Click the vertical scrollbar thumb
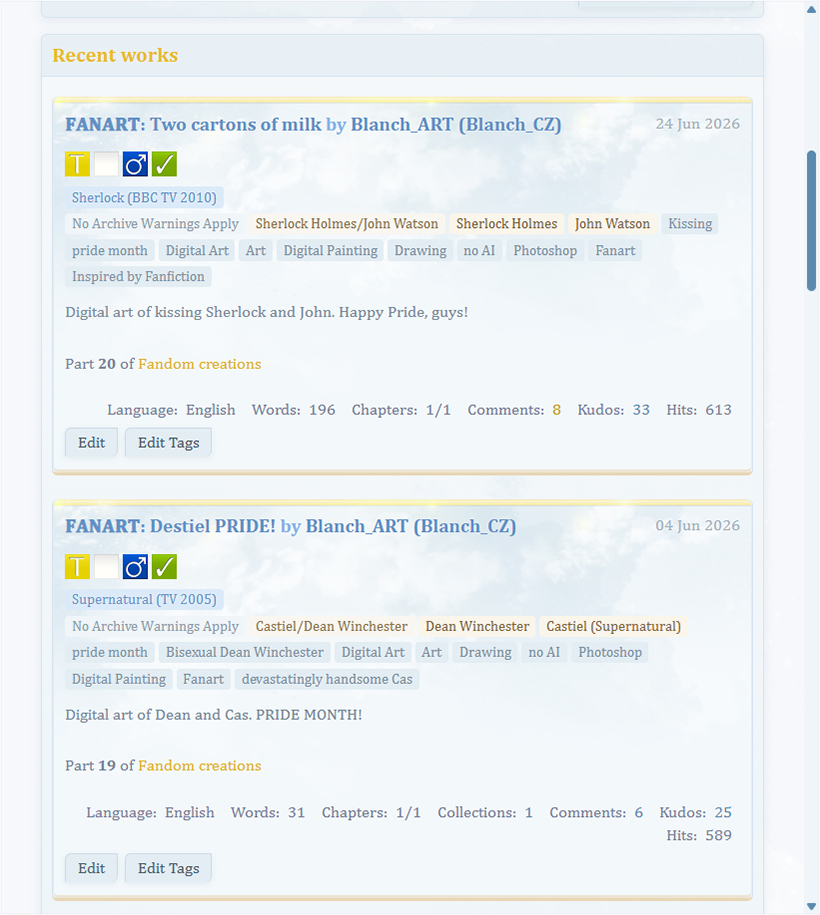The width and height of the screenshot is (820, 915). tap(811, 221)
